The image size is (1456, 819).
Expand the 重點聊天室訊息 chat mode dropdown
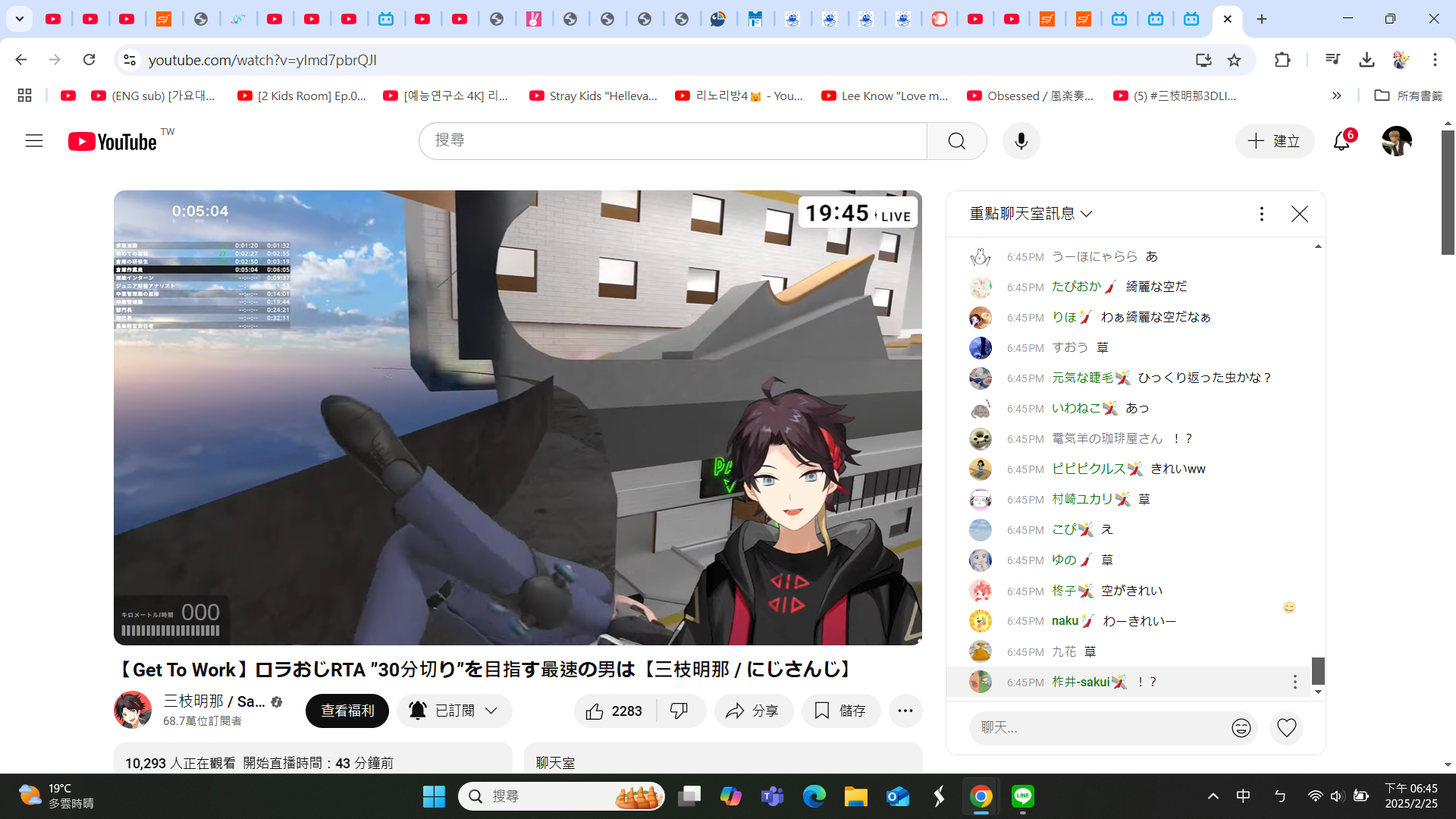click(1031, 214)
